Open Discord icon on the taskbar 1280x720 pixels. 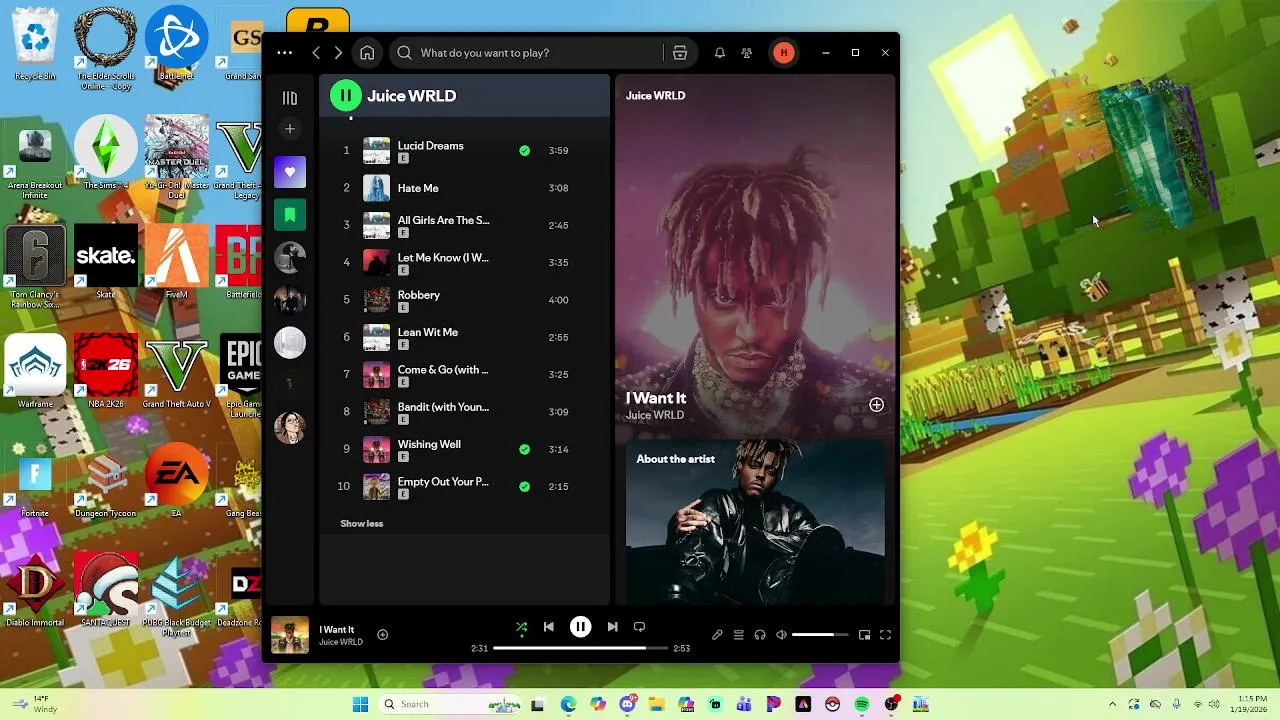[x=627, y=705]
